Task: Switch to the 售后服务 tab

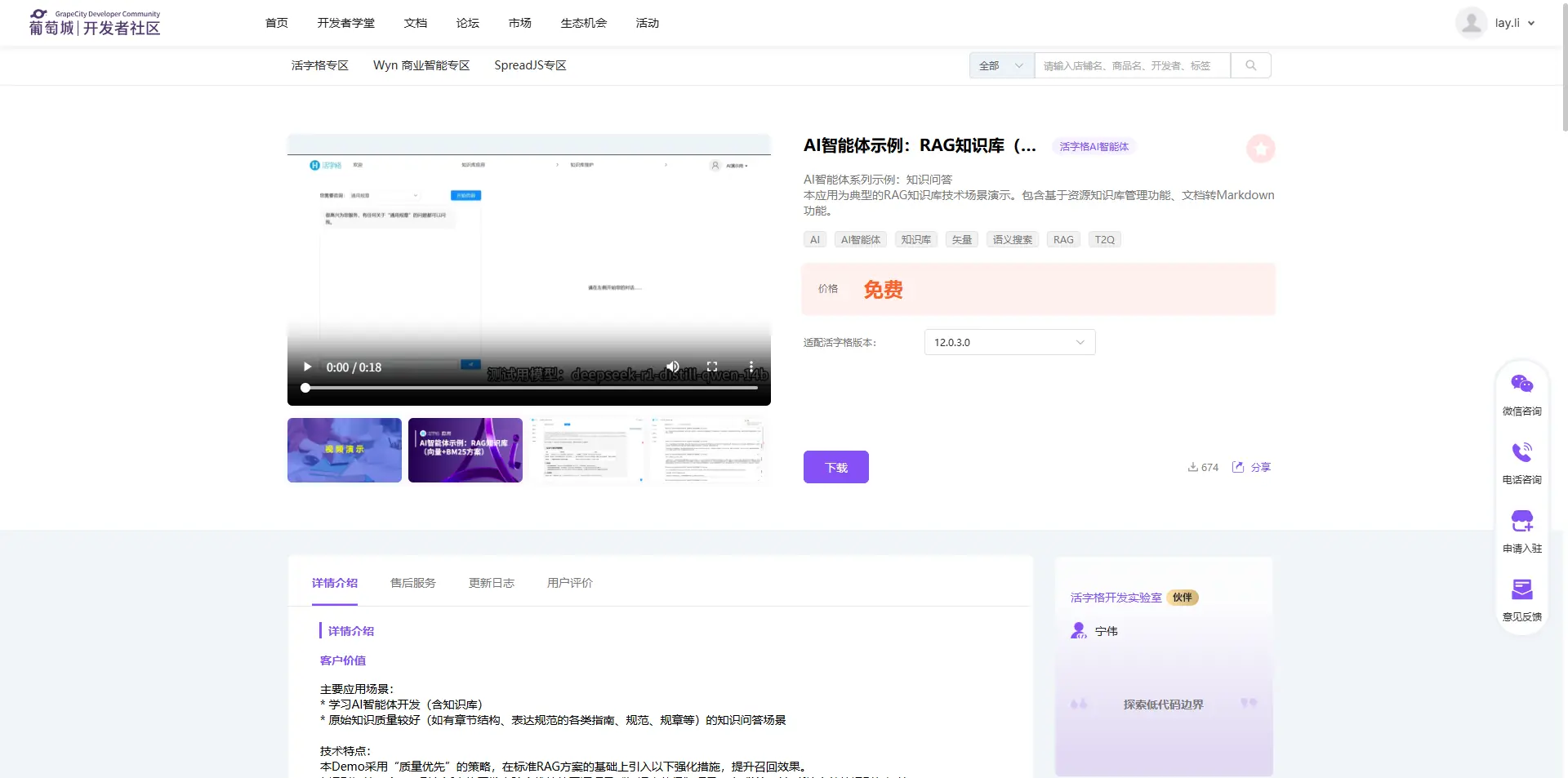Action: (x=413, y=583)
